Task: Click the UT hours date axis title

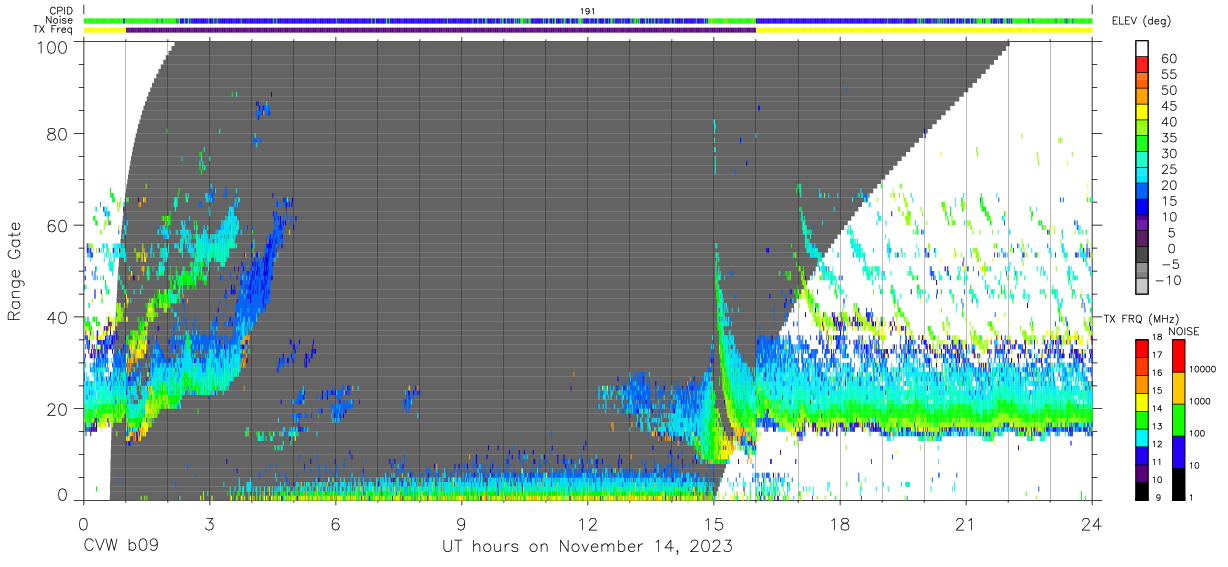Action: [x=588, y=547]
